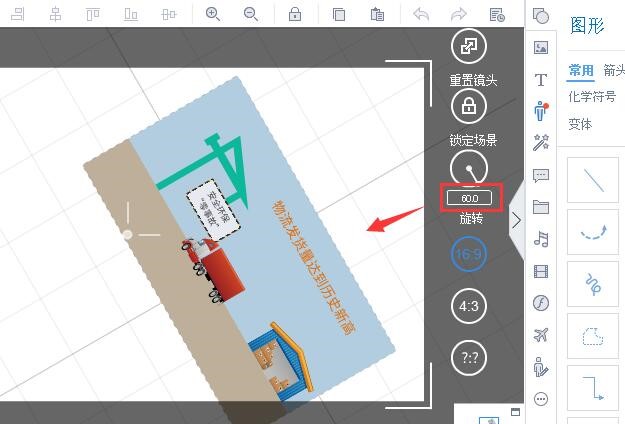Select the 16:9 aspect ratio
This screenshot has height=424, width=625.
(x=469, y=254)
